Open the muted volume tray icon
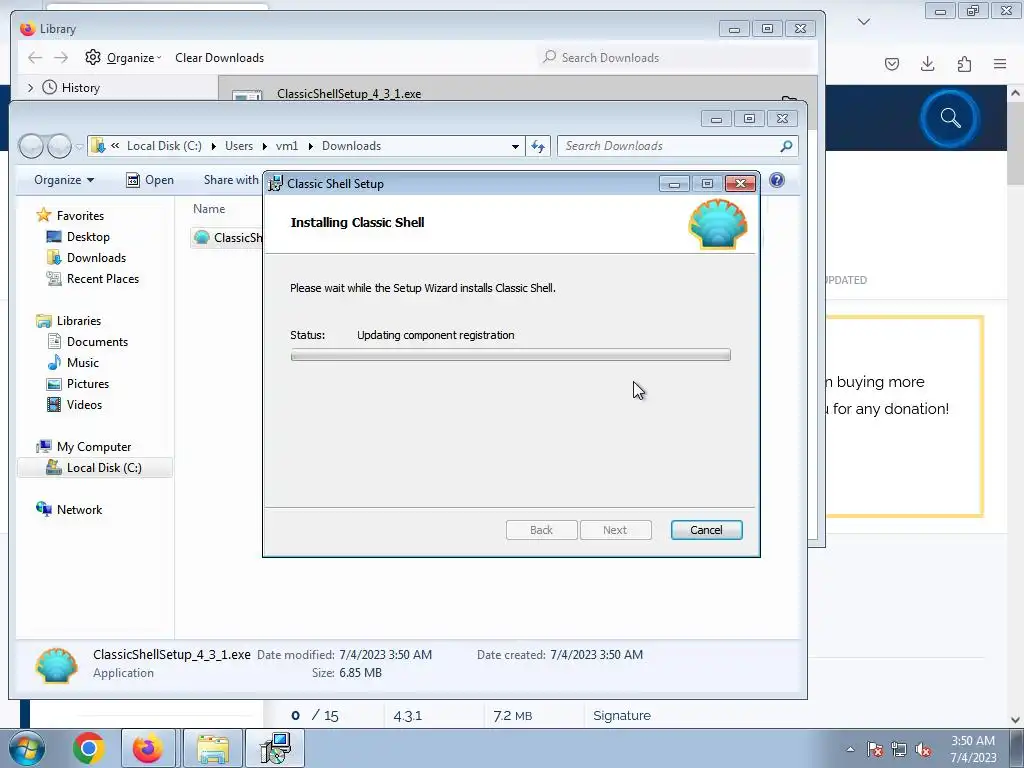Screen dimensions: 1024x768 (x=923, y=749)
